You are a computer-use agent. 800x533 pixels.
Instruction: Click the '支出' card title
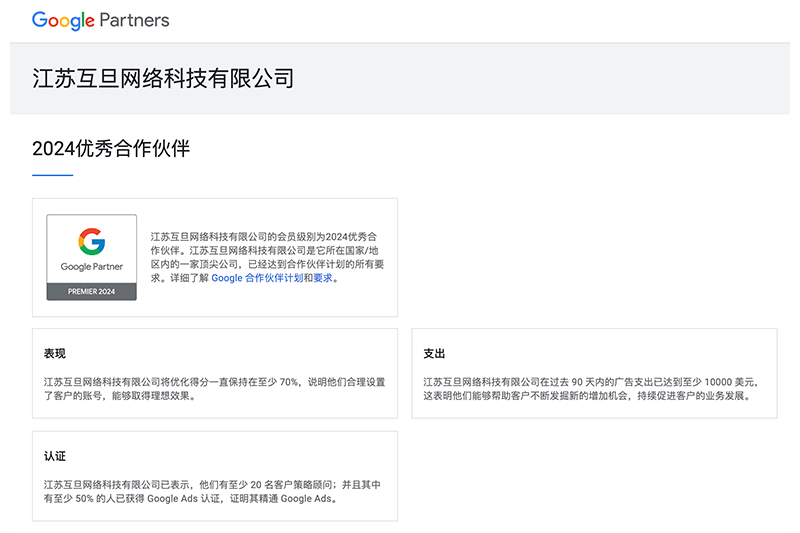click(x=434, y=353)
